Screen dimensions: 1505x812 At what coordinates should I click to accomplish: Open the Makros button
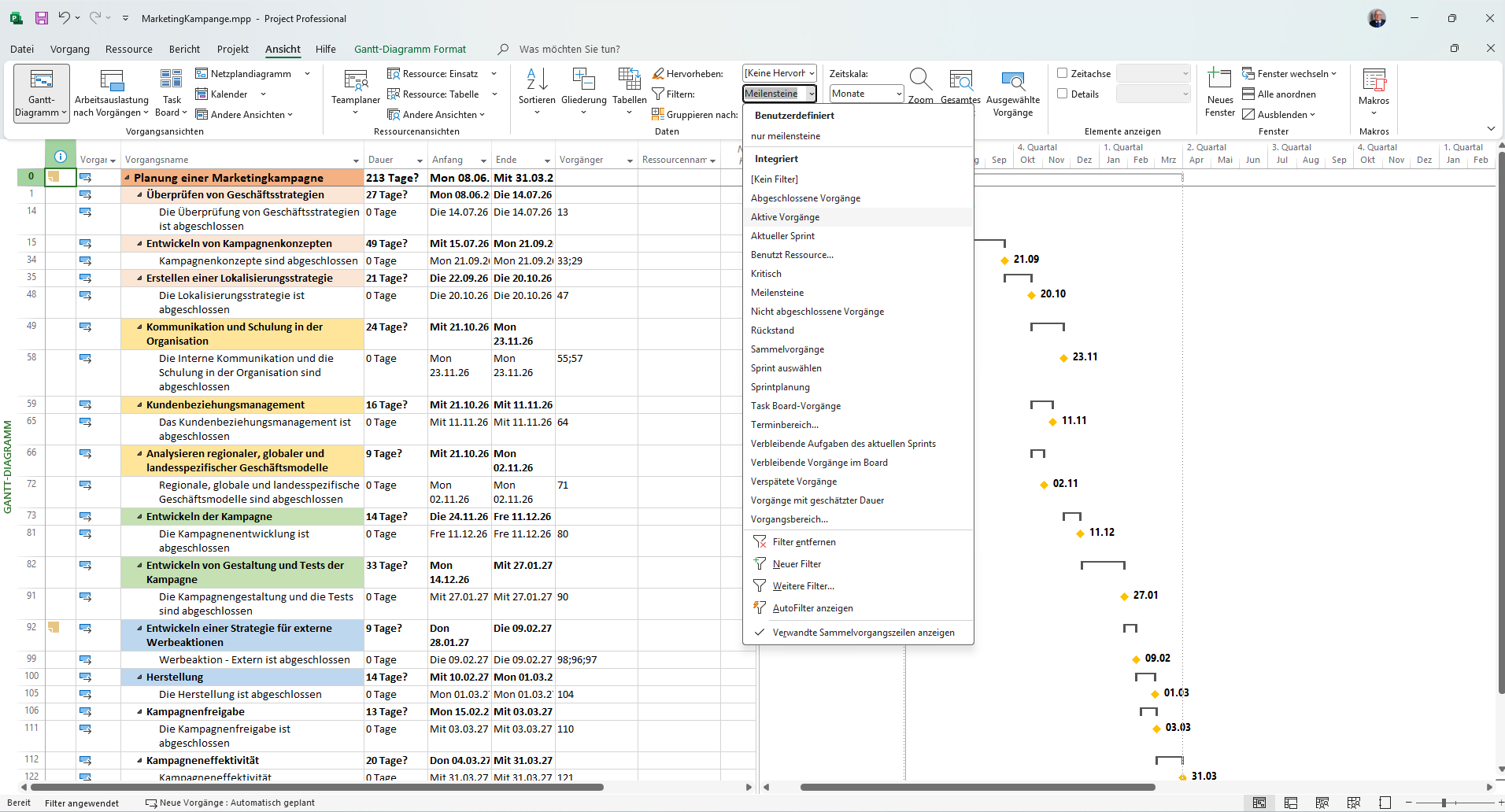(1374, 91)
